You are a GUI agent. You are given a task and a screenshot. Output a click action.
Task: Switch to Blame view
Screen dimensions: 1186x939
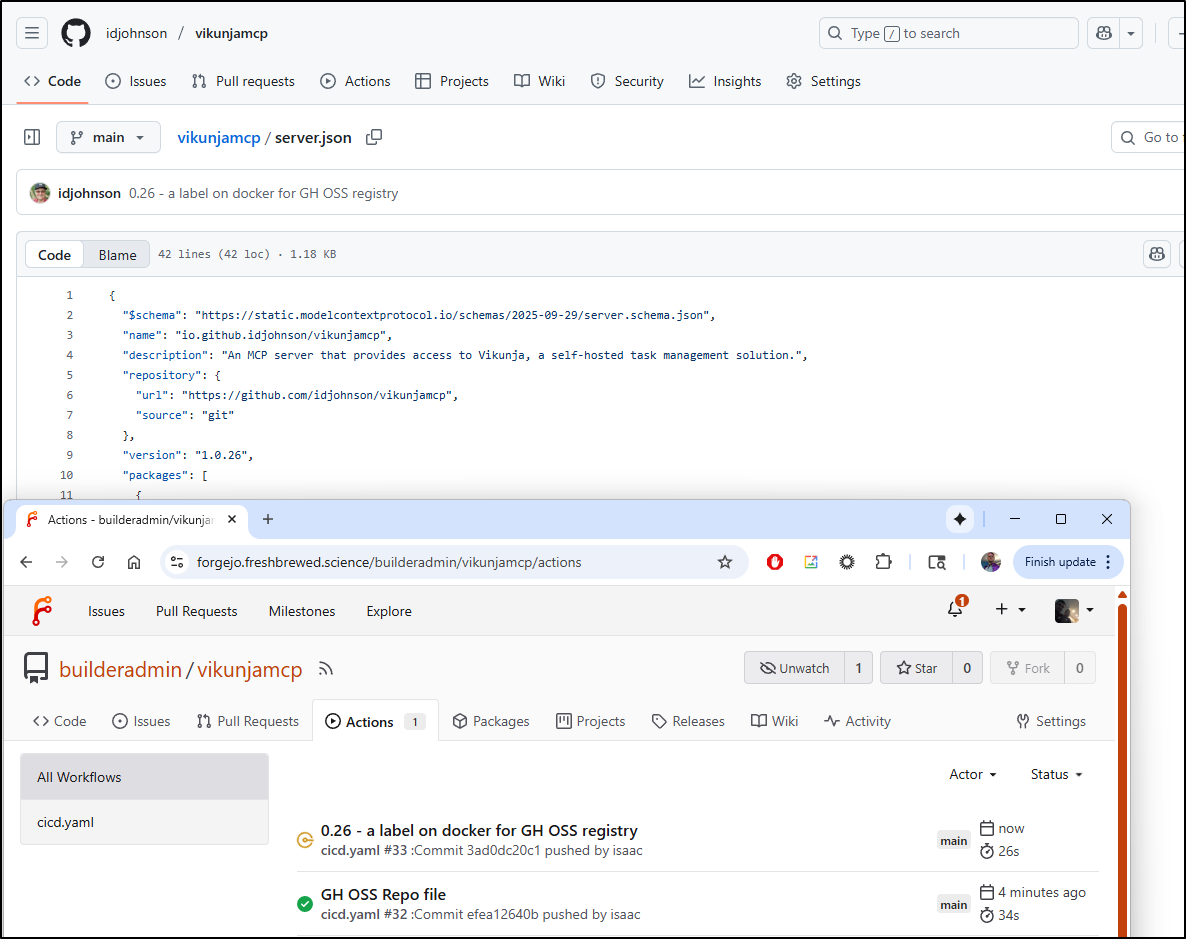pos(117,255)
